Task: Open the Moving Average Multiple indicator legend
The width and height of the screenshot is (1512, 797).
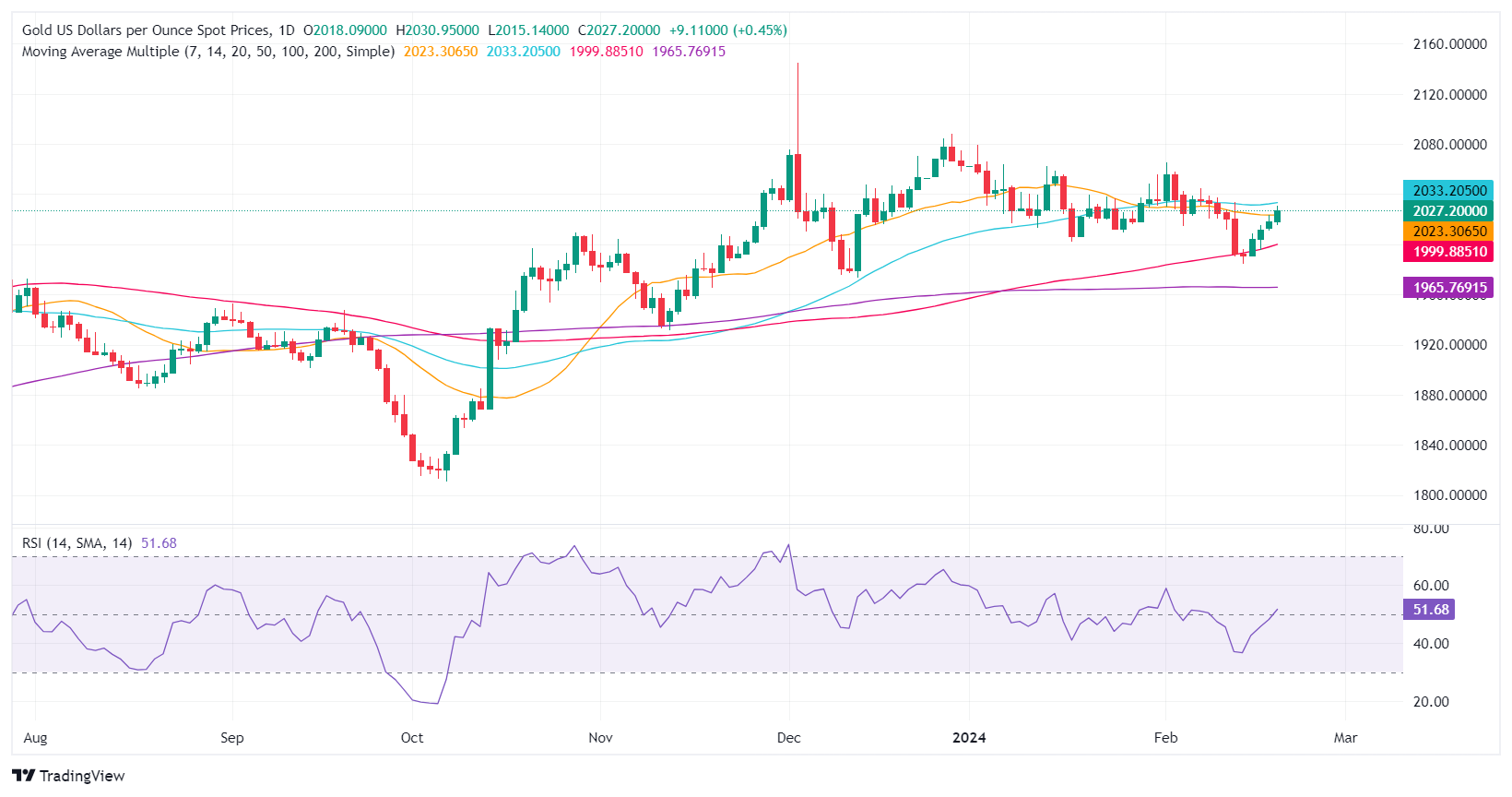Action: [x=208, y=52]
